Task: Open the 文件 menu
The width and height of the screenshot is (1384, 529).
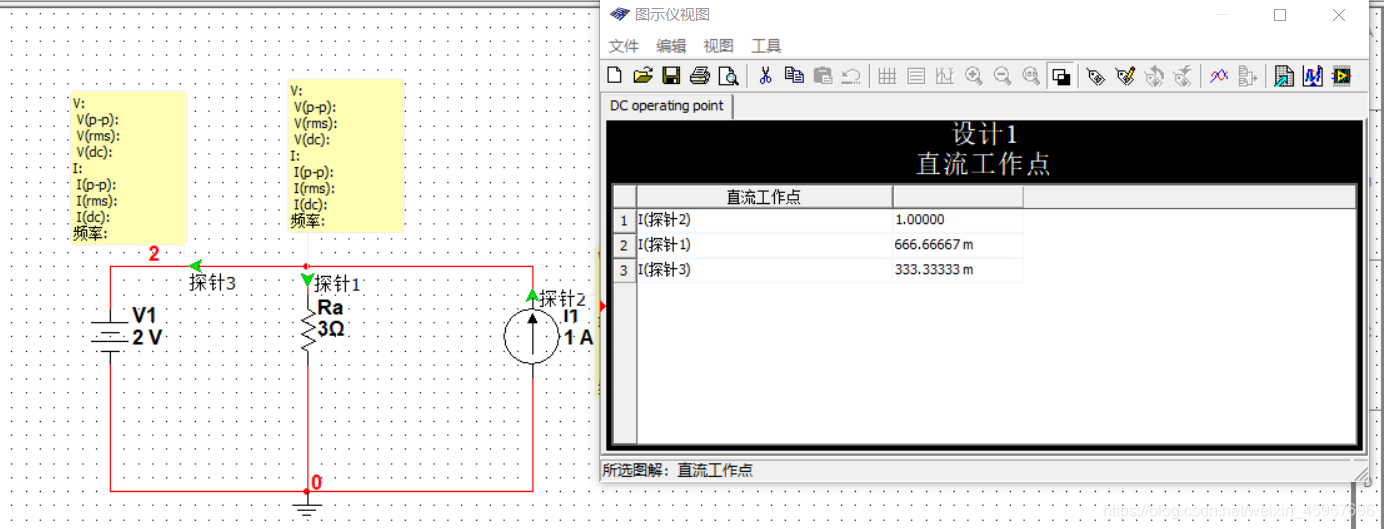Action: [x=624, y=46]
